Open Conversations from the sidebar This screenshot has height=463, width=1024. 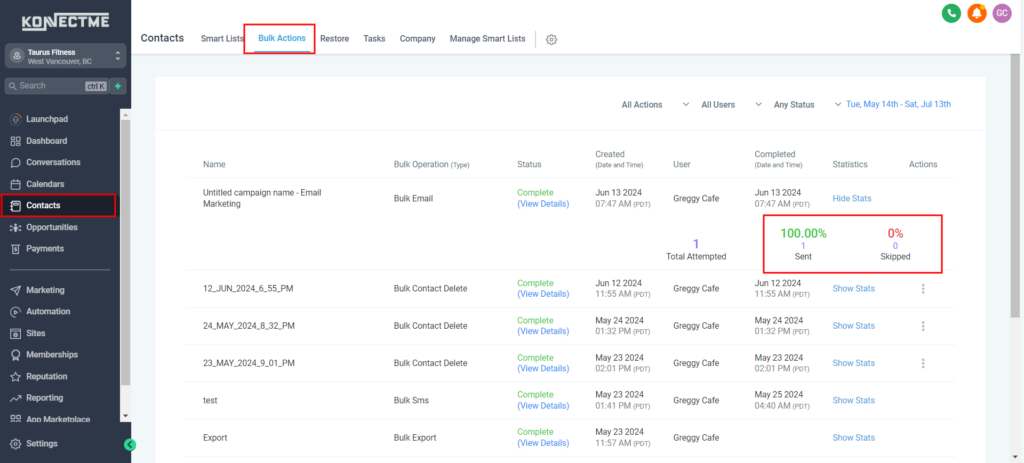pos(53,162)
